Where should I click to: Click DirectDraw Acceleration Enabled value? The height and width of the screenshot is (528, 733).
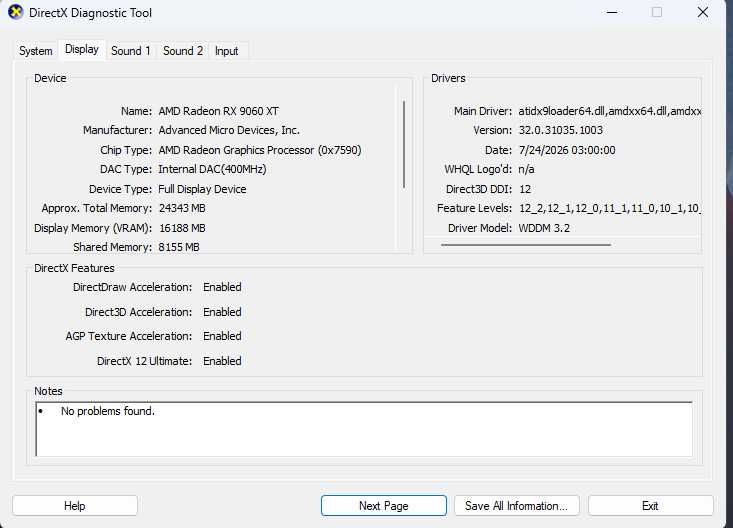coord(222,287)
